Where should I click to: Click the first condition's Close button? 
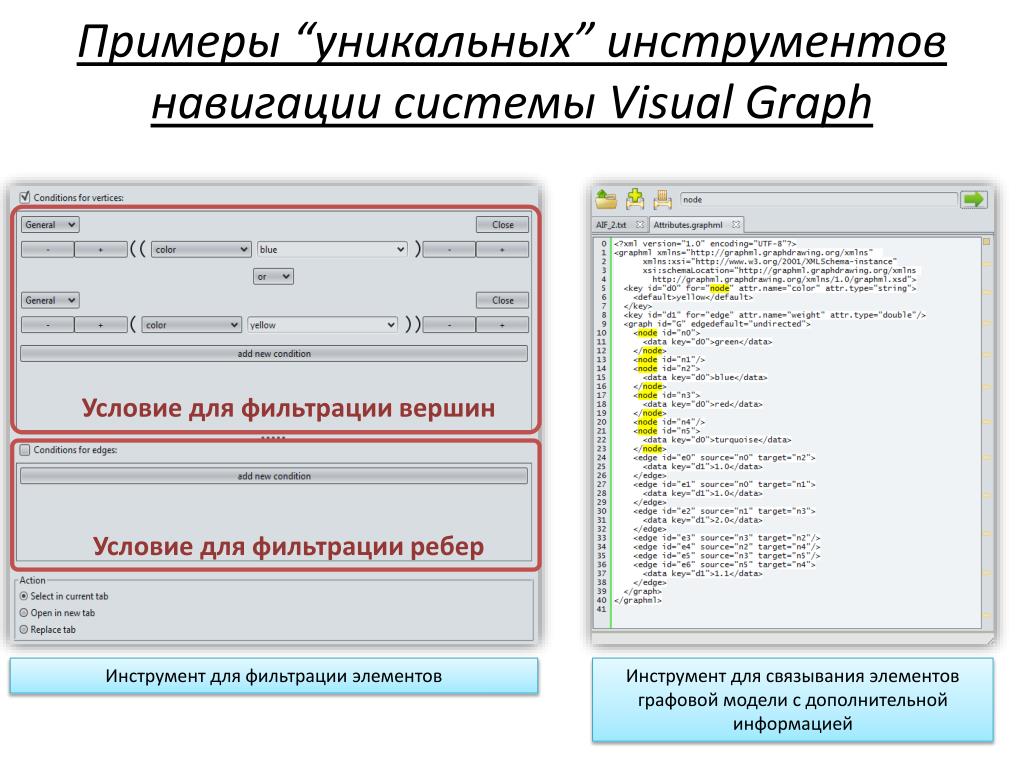502,225
